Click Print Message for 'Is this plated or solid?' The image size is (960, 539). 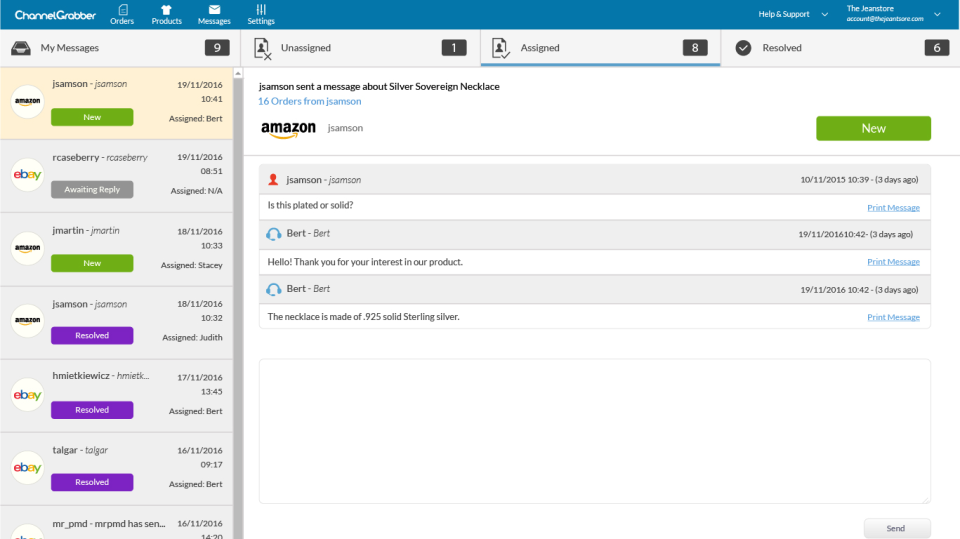(x=893, y=208)
